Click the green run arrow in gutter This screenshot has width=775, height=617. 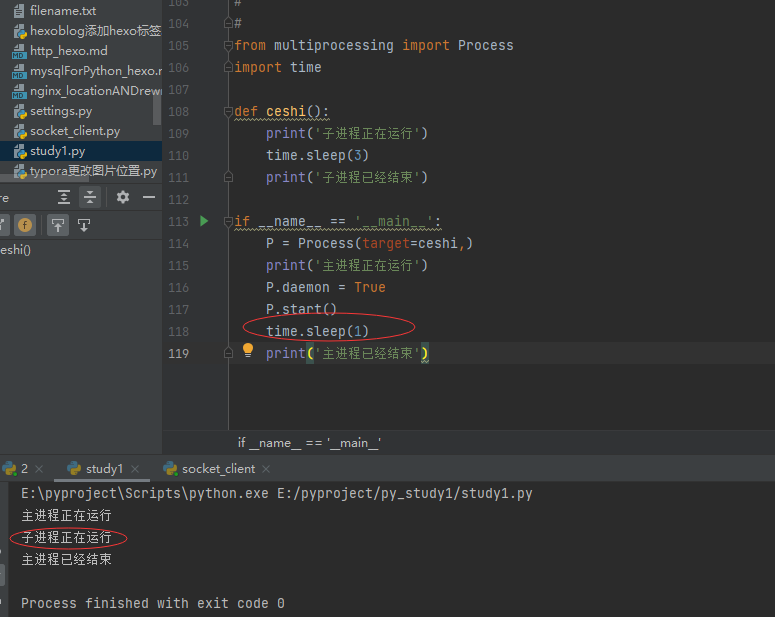point(204,221)
